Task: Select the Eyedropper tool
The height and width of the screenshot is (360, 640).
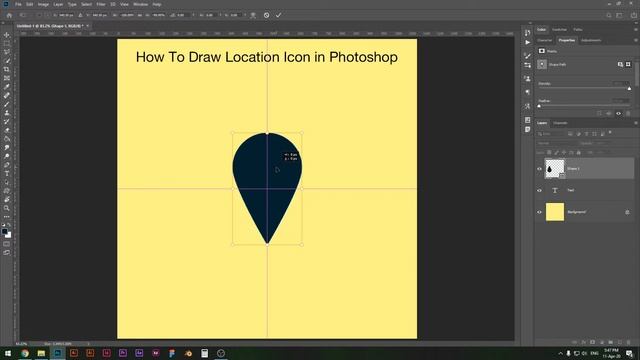Action: 7,87
